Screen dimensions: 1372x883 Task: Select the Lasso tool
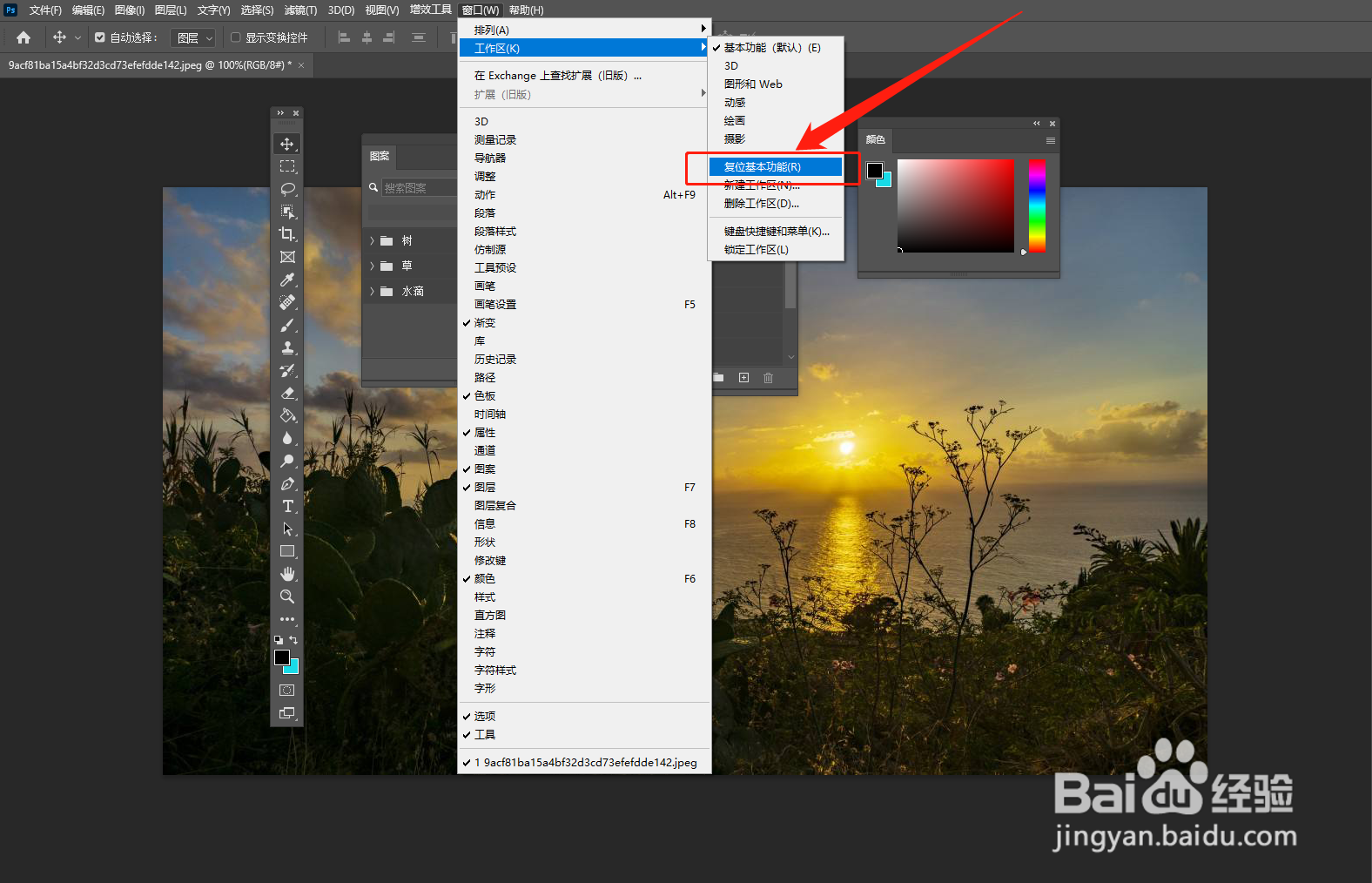click(x=287, y=189)
